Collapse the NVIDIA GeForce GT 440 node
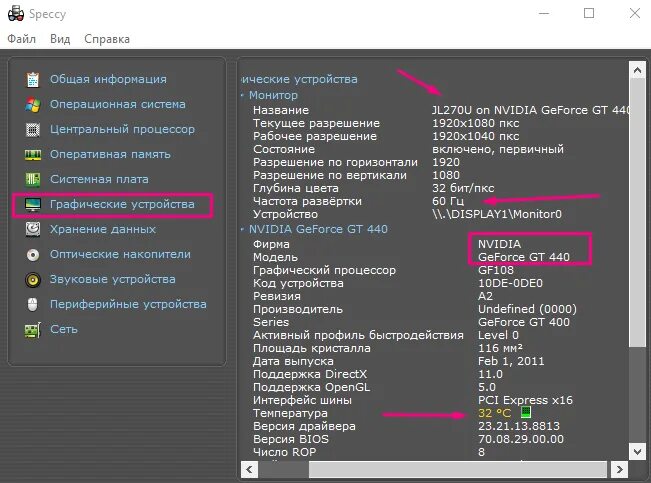651x483 pixels. pyautogui.click(x=243, y=229)
